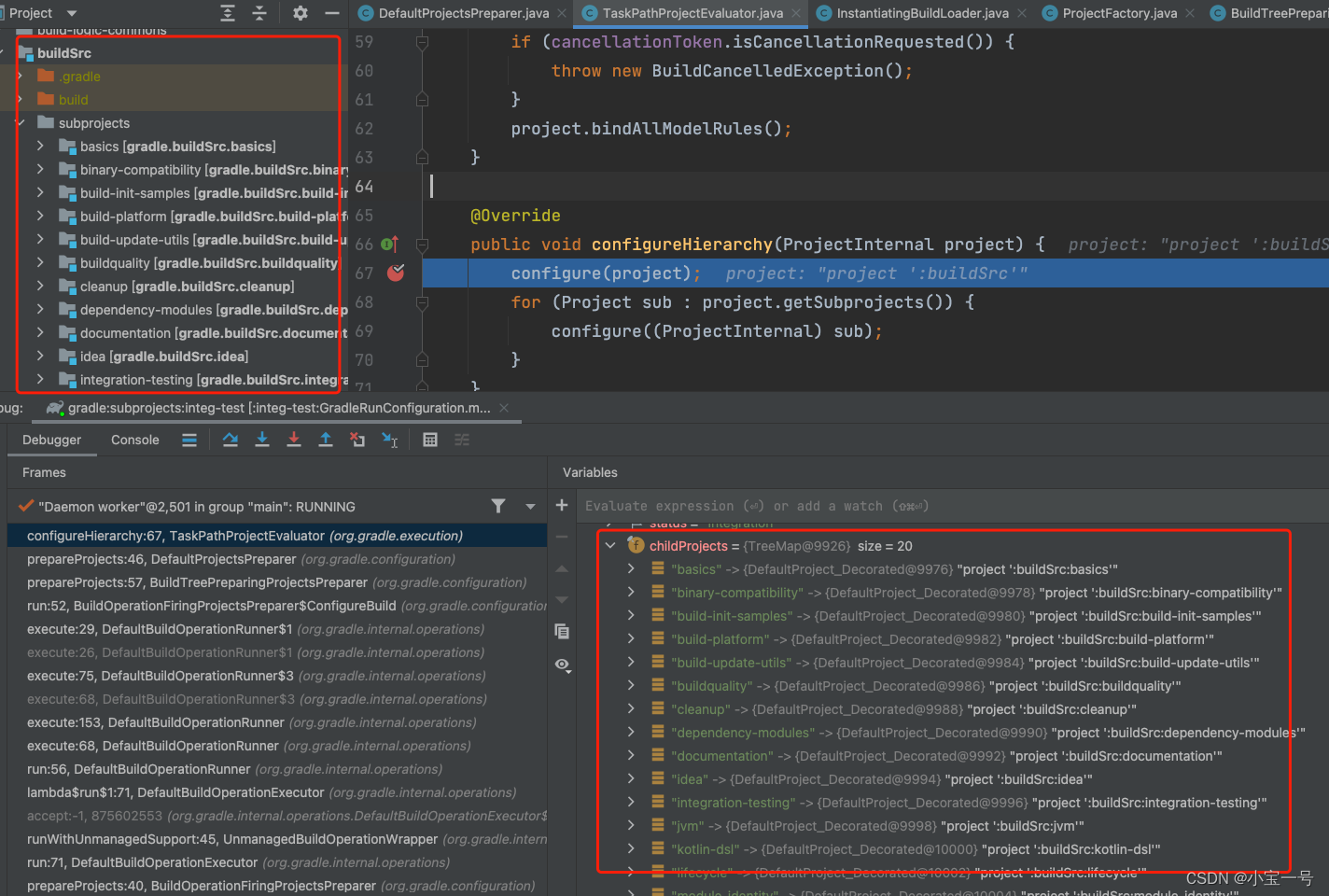Viewport: 1329px width, 896px height.
Task: Click Expand All in the Project panel
Action: coord(228,13)
